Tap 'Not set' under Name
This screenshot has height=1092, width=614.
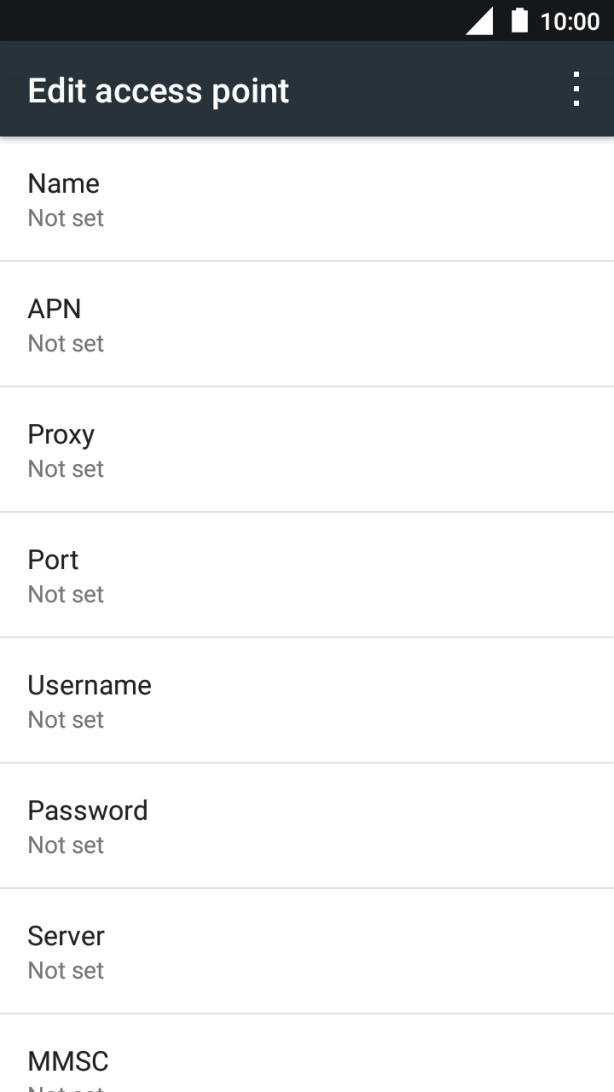66,218
